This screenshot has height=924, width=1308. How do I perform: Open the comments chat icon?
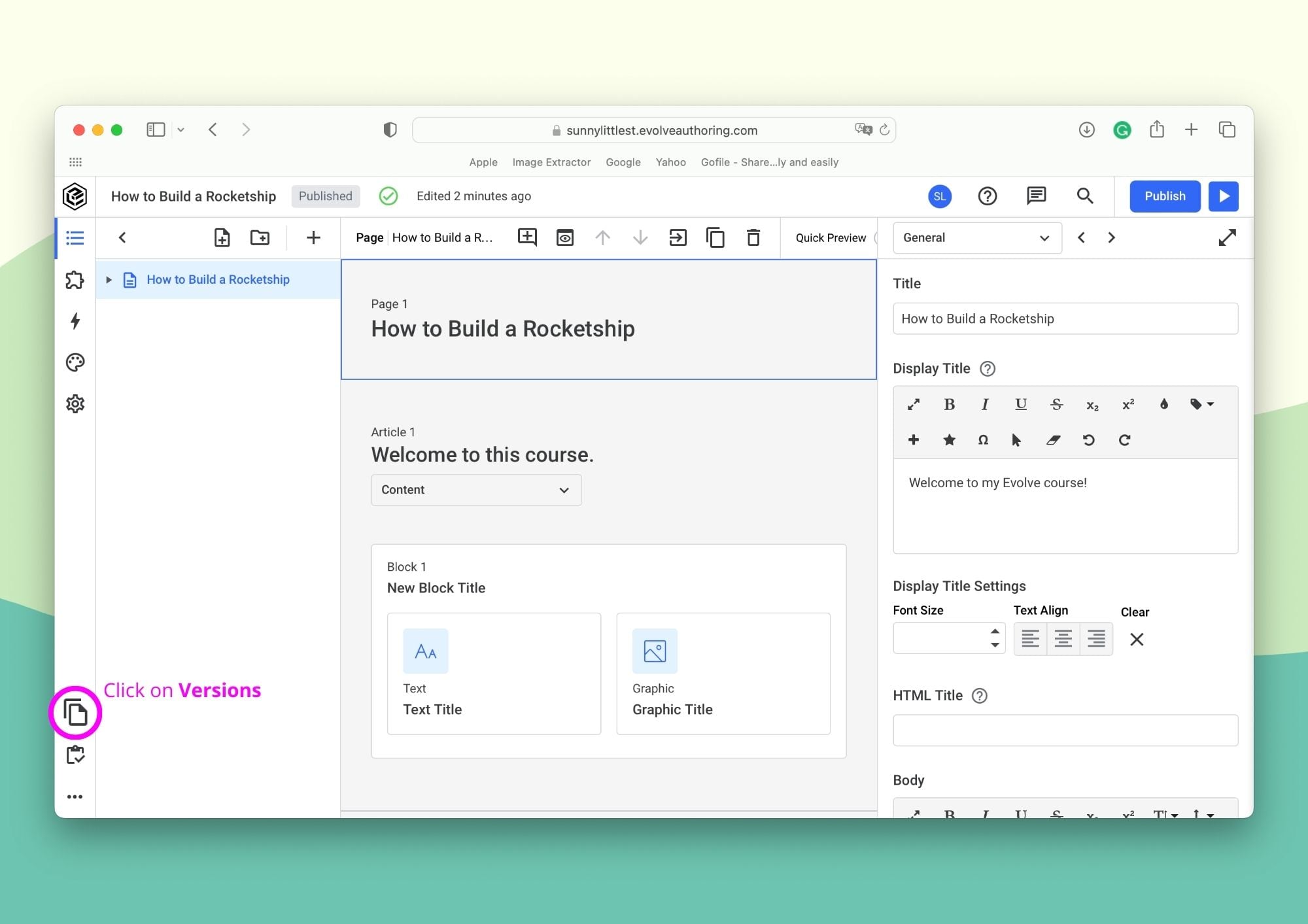(x=1036, y=196)
